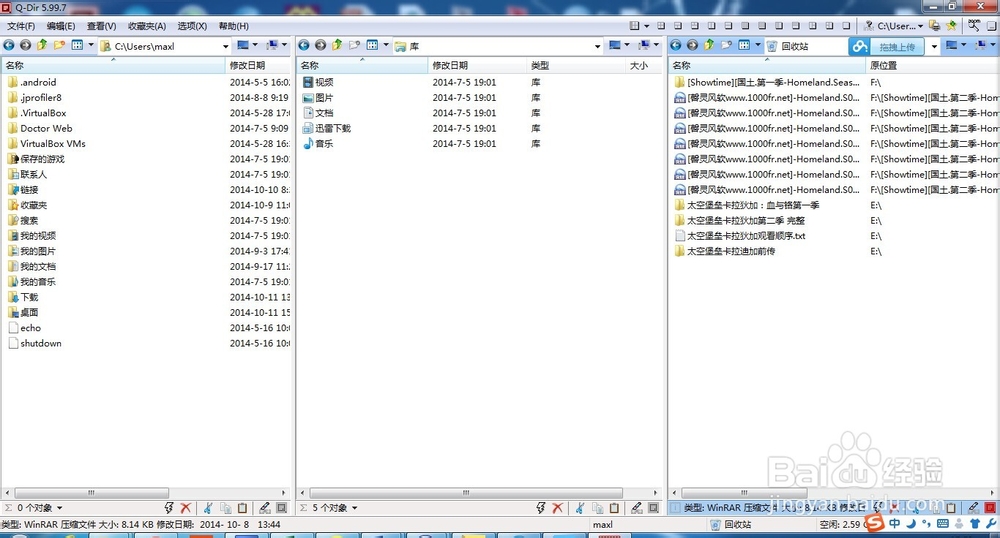Click paste clipboard icon in 库 pane bar
The width and height of the screenshot is (1000, 538).
pos(614,508)
